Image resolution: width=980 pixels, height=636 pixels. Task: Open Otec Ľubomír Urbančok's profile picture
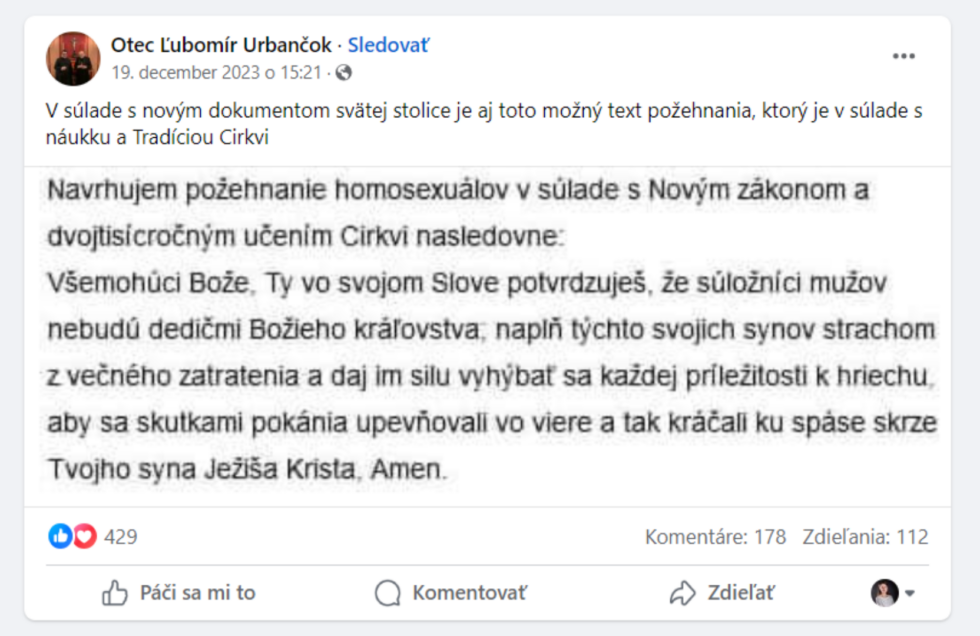tap(73, 58)
